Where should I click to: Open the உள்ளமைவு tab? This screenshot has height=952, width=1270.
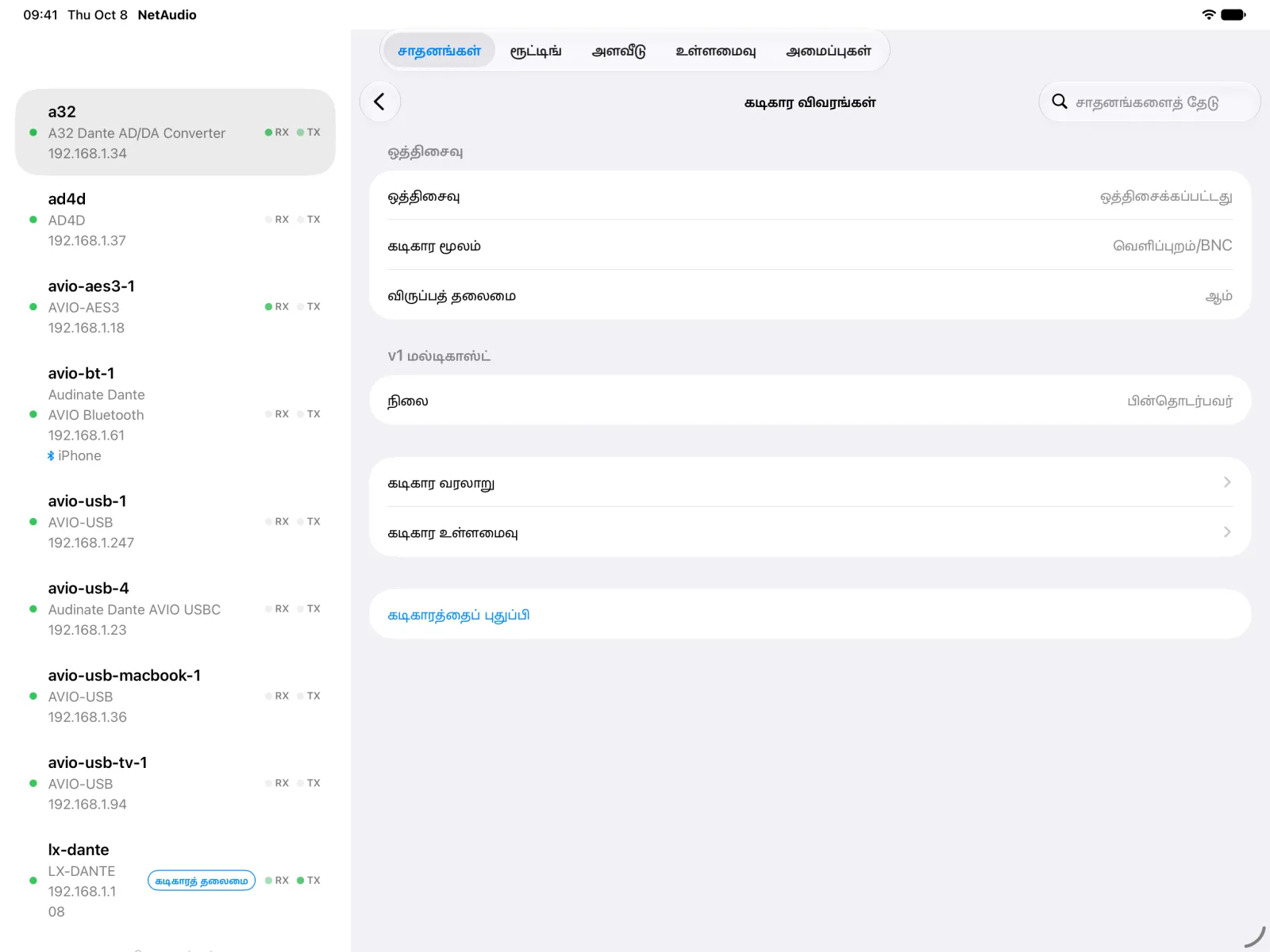715,51
